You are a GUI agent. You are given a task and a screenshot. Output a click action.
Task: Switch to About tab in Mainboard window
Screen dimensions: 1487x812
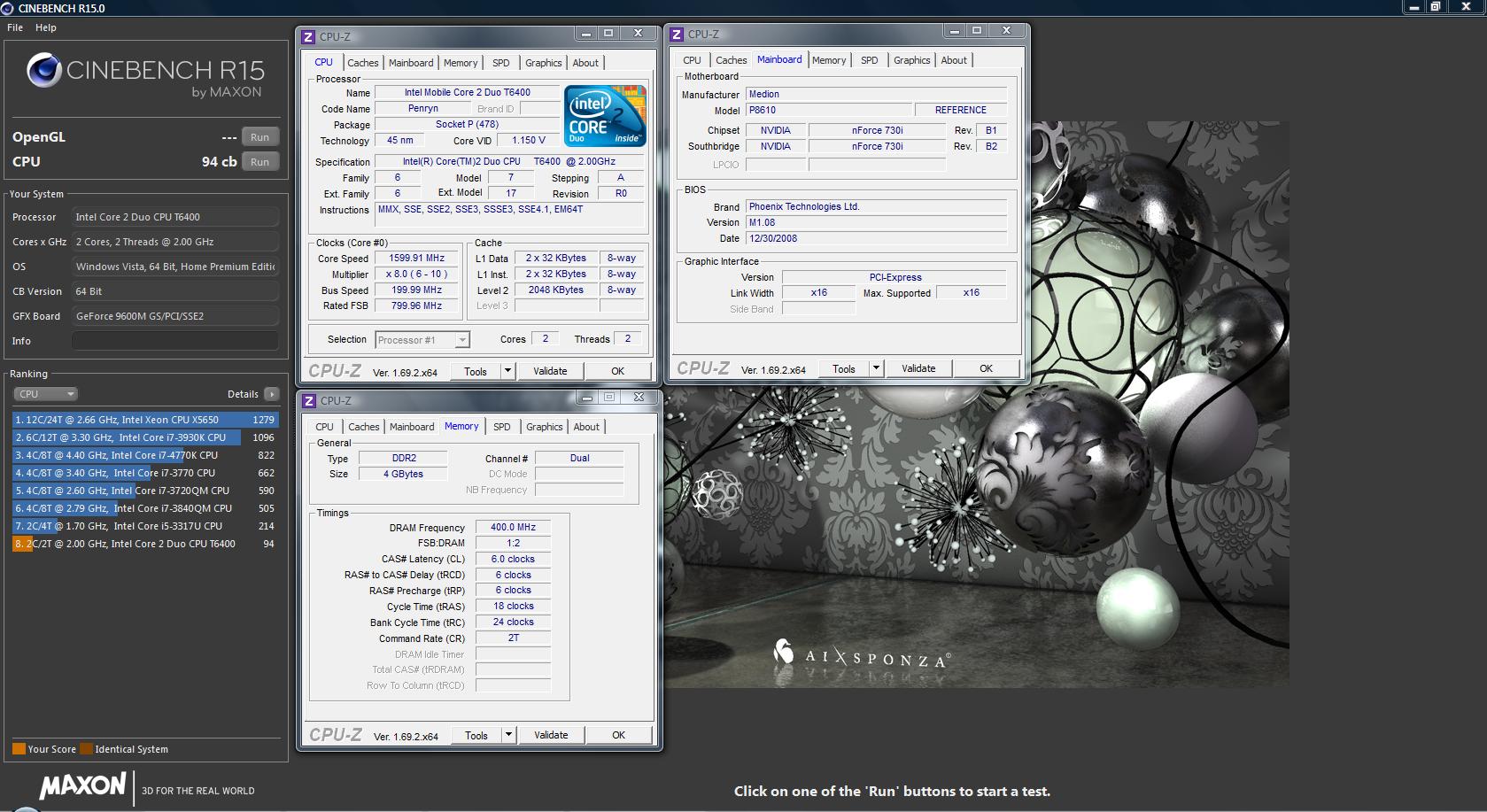954,60
